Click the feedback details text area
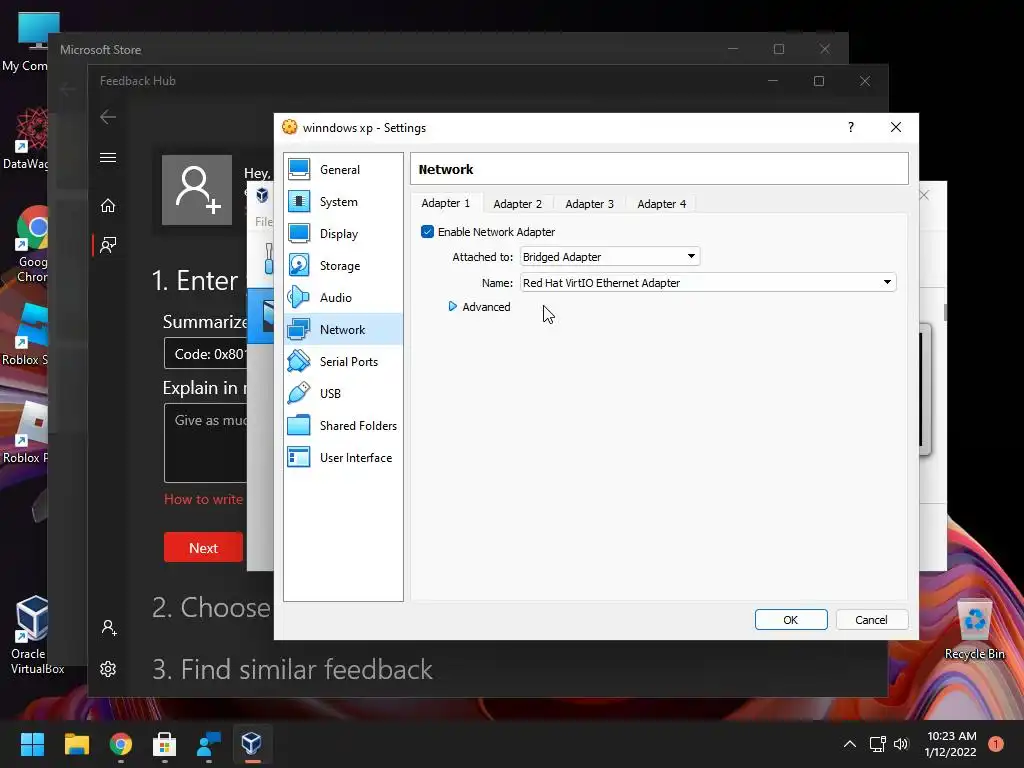Image resolution: width=1024 pixels, height=768 pixels. [206, 443]
